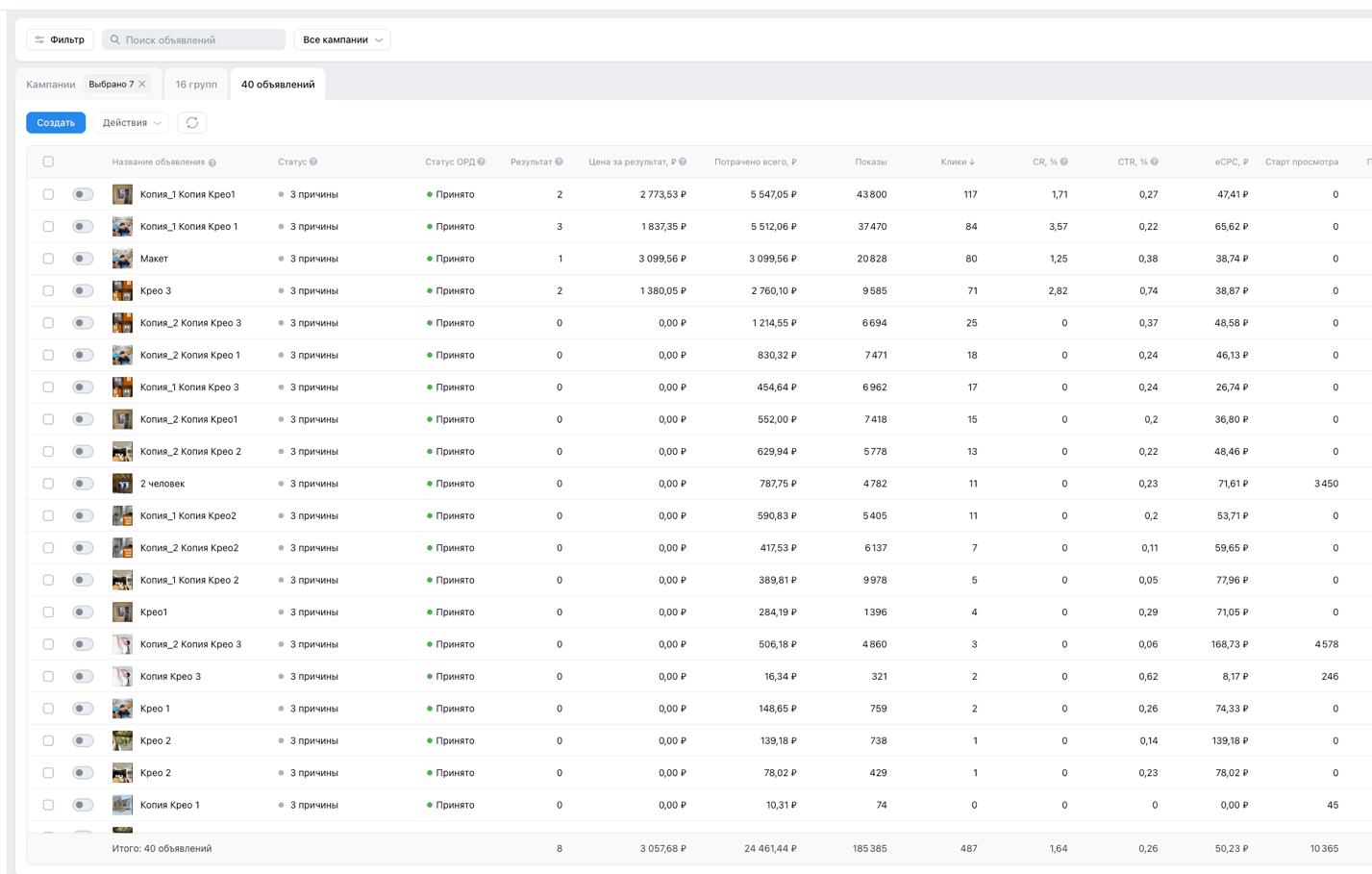Tick the select-all checkbox in table header

pyautogui.click(x=48, y=162)
